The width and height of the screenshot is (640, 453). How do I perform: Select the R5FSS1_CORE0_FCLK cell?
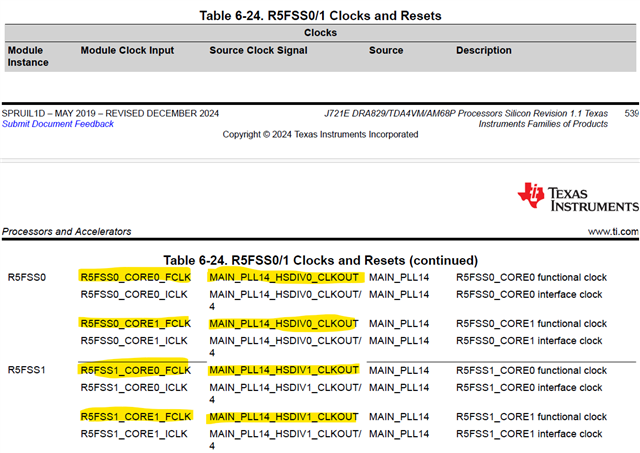coord(136,370)
